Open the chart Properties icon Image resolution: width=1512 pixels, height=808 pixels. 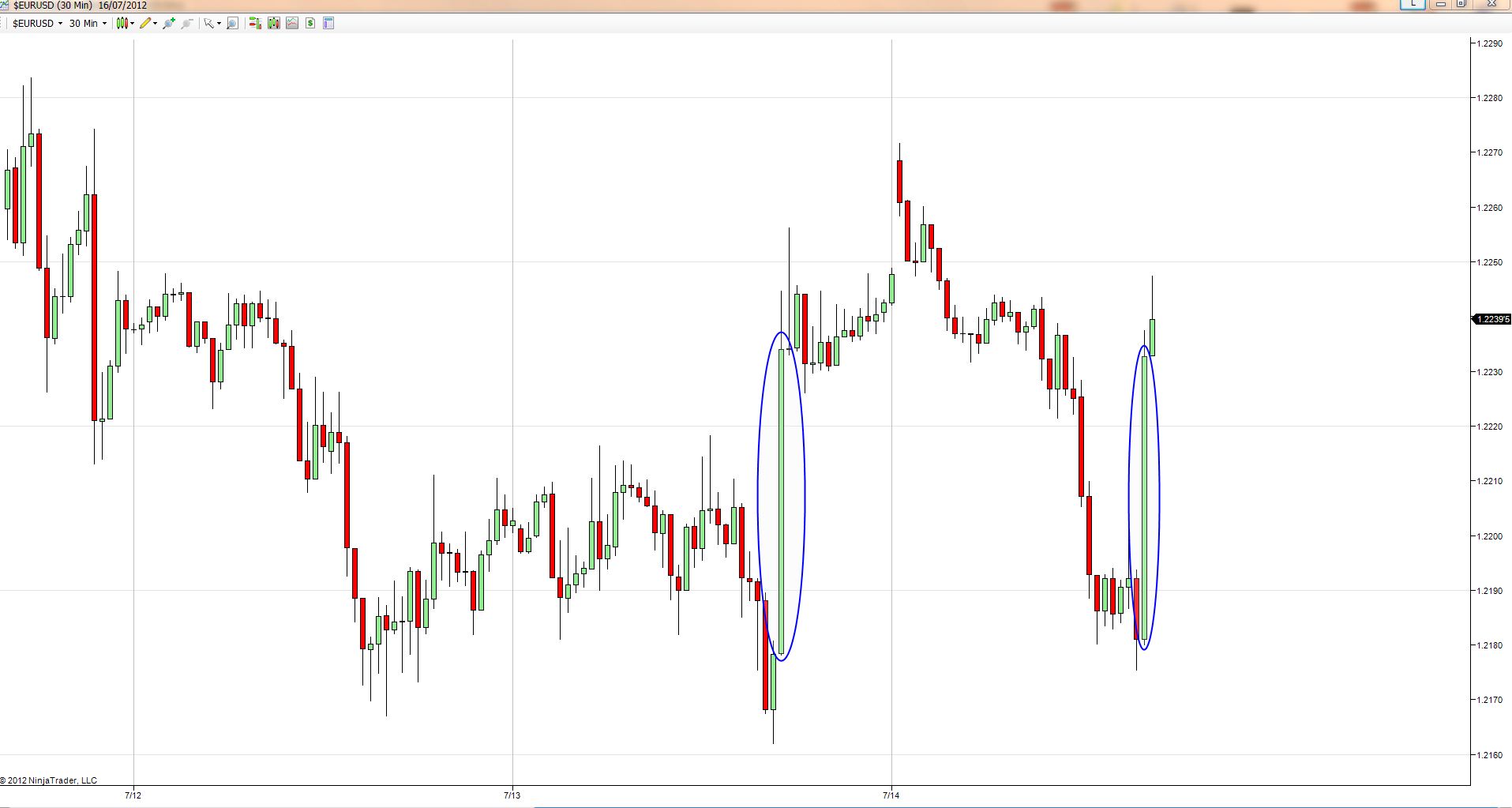(x=329, y=24)
